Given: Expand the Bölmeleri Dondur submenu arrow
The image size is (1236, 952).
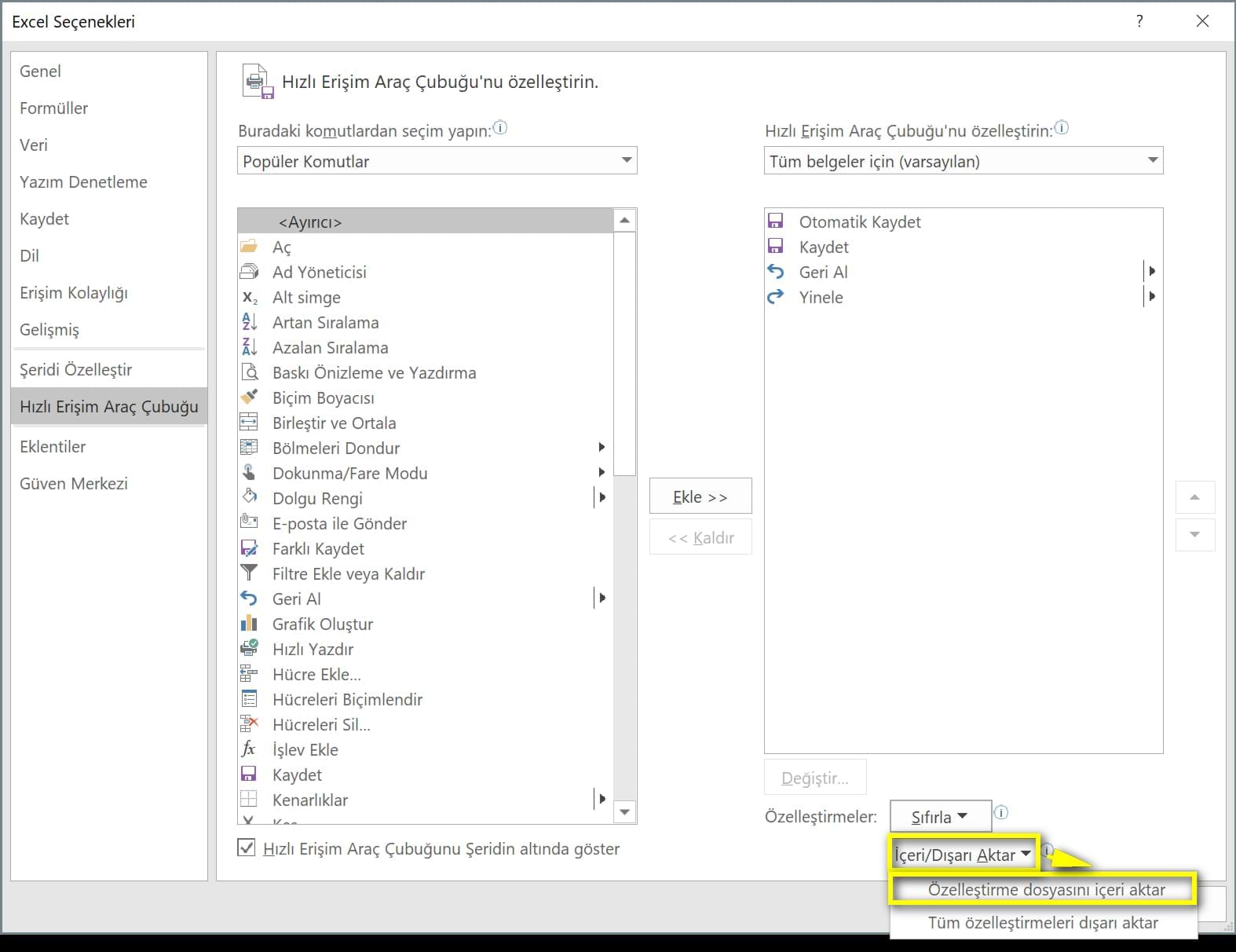Looking at the screenshot, I should tap(602, 448).
